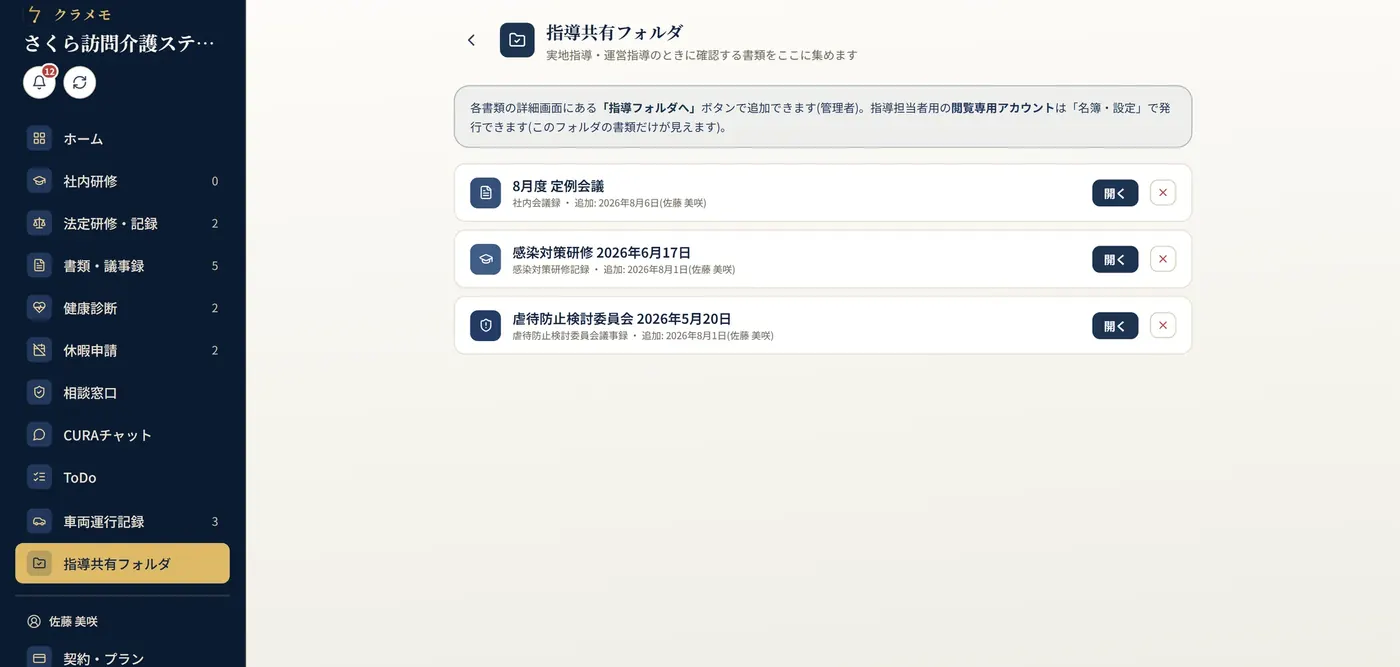
Task: Open 健康診断 in the sidebar
Action: click(123, 308)
